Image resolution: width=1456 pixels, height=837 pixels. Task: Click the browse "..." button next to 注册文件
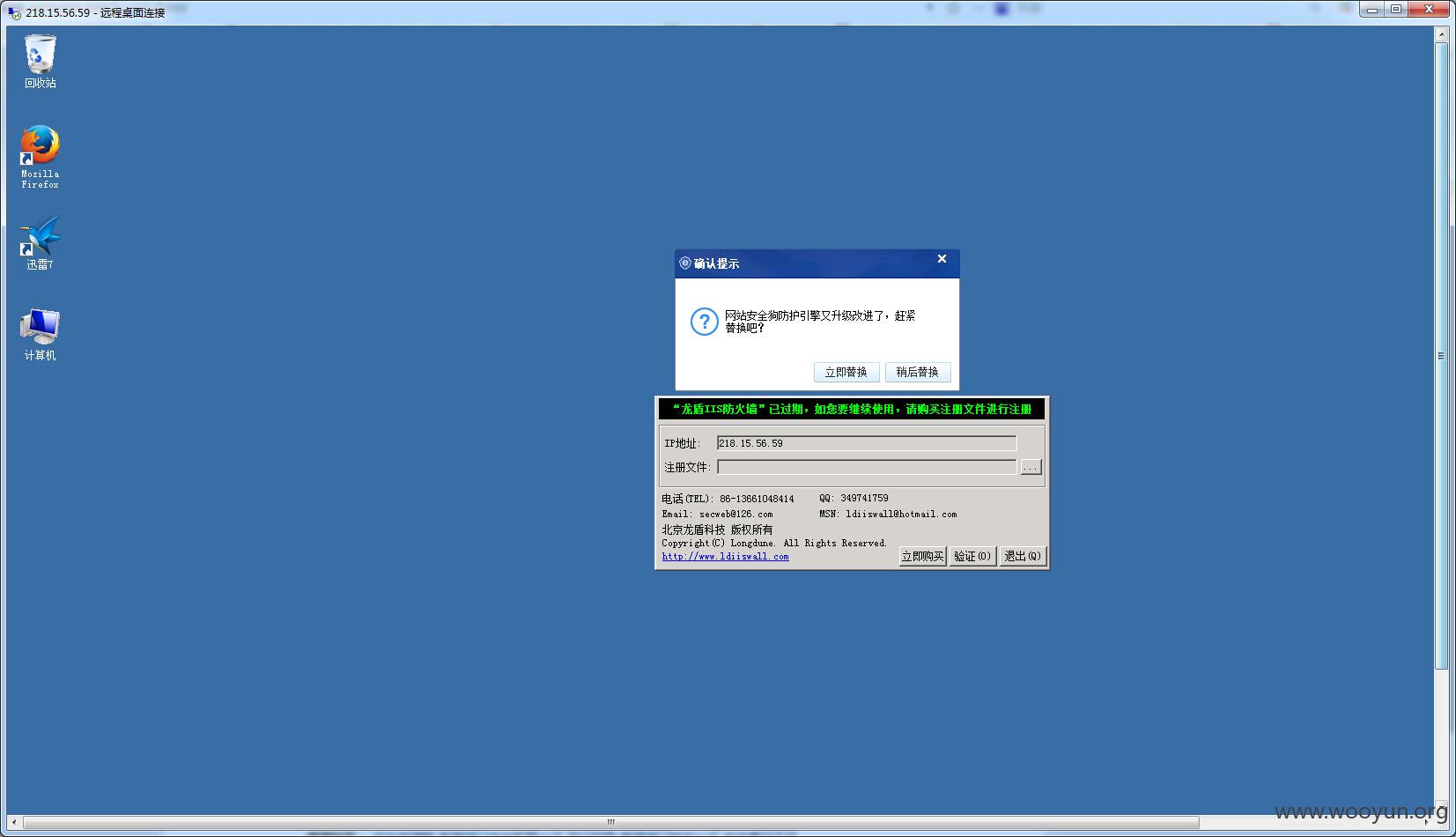tap(1031, 467)
